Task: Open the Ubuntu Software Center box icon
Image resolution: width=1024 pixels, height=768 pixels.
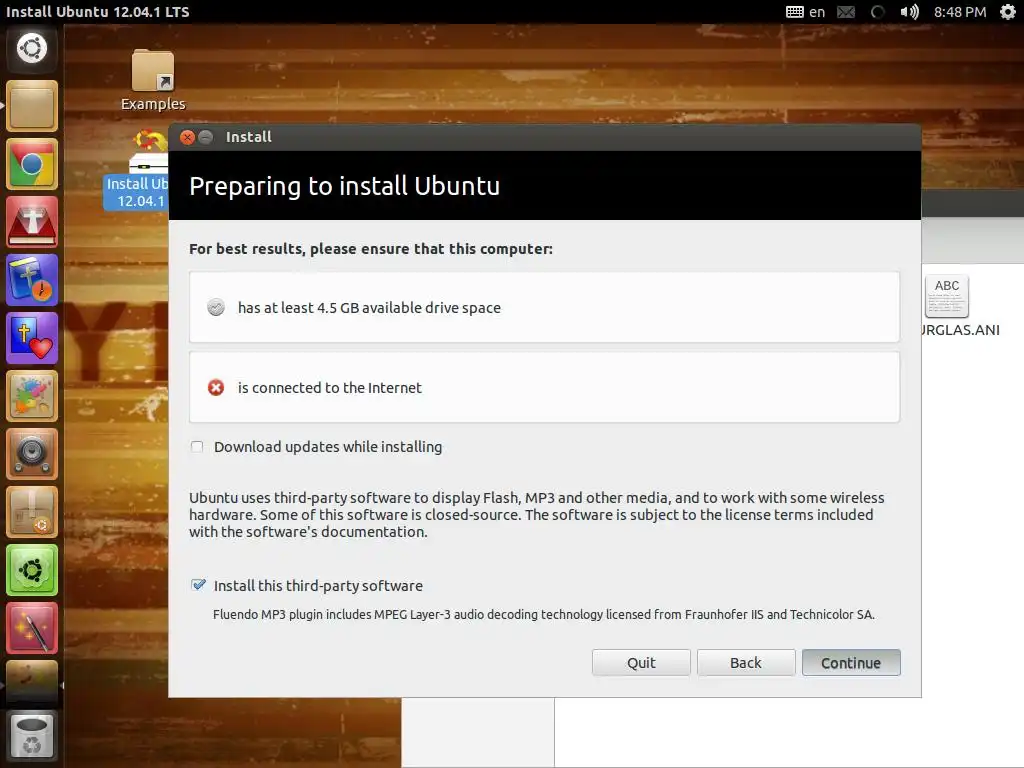Action: (x=31, y=512)
